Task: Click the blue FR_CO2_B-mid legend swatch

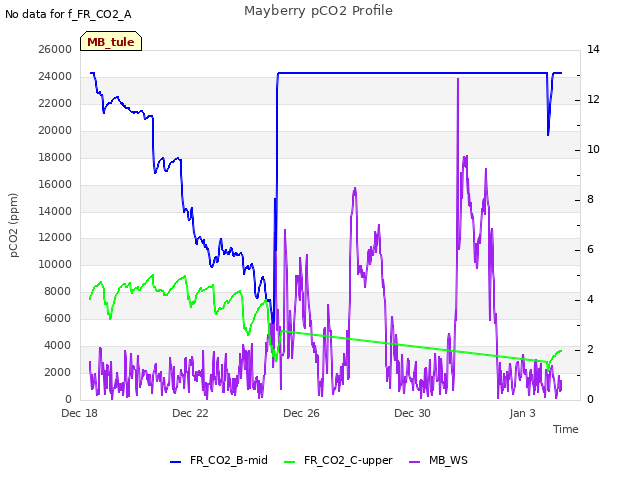Action: tap(176, 462)
